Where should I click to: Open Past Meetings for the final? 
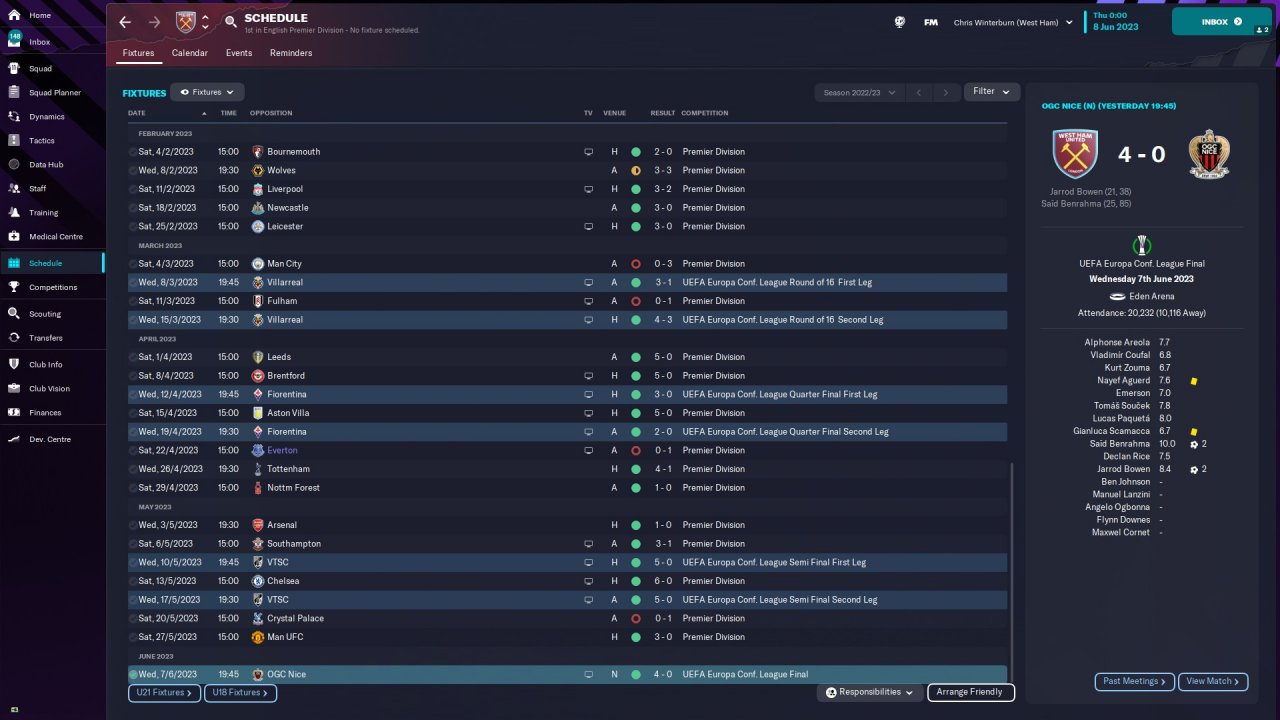click(x=1135, y=682)
